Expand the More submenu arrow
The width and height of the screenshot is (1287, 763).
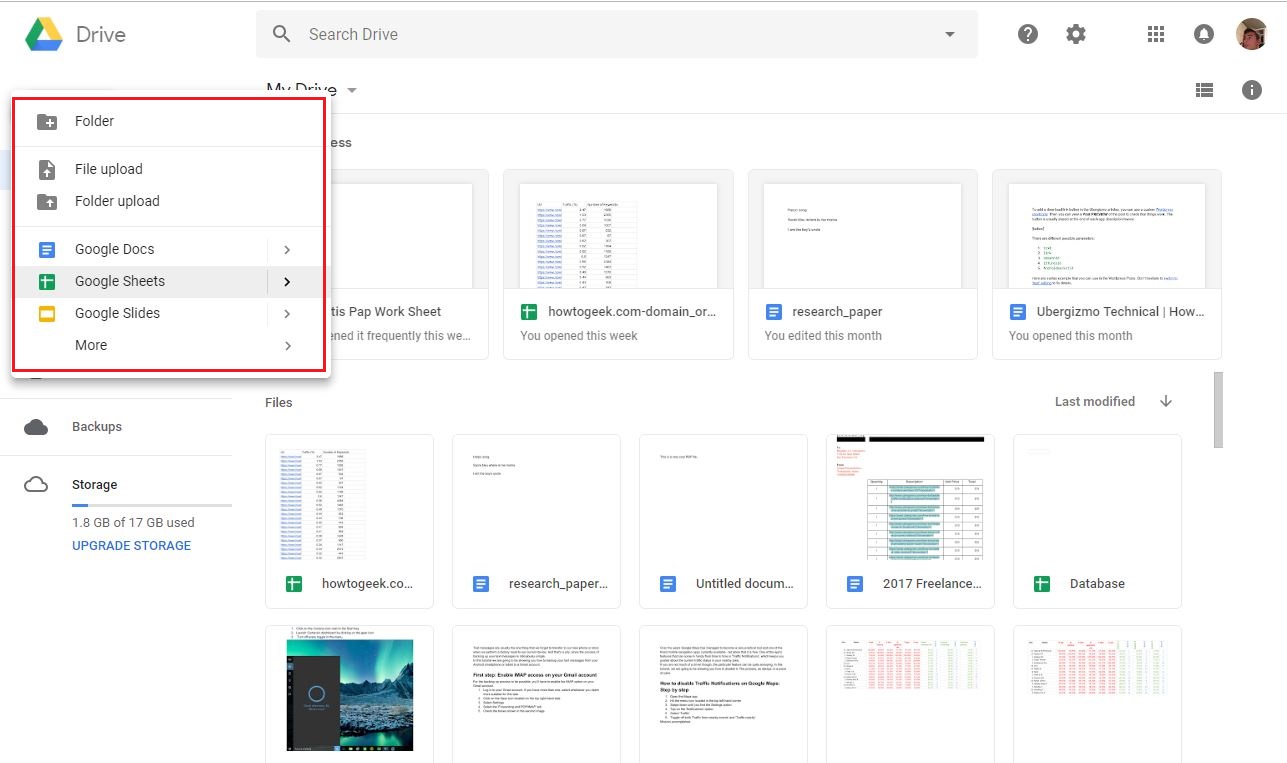click(287, 346)
